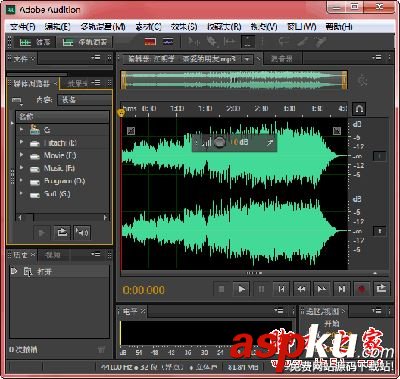Viewport: 400px width, 379px height.
Task: Open the drive shortcut dropdown icon
Action: pos(17,100)
